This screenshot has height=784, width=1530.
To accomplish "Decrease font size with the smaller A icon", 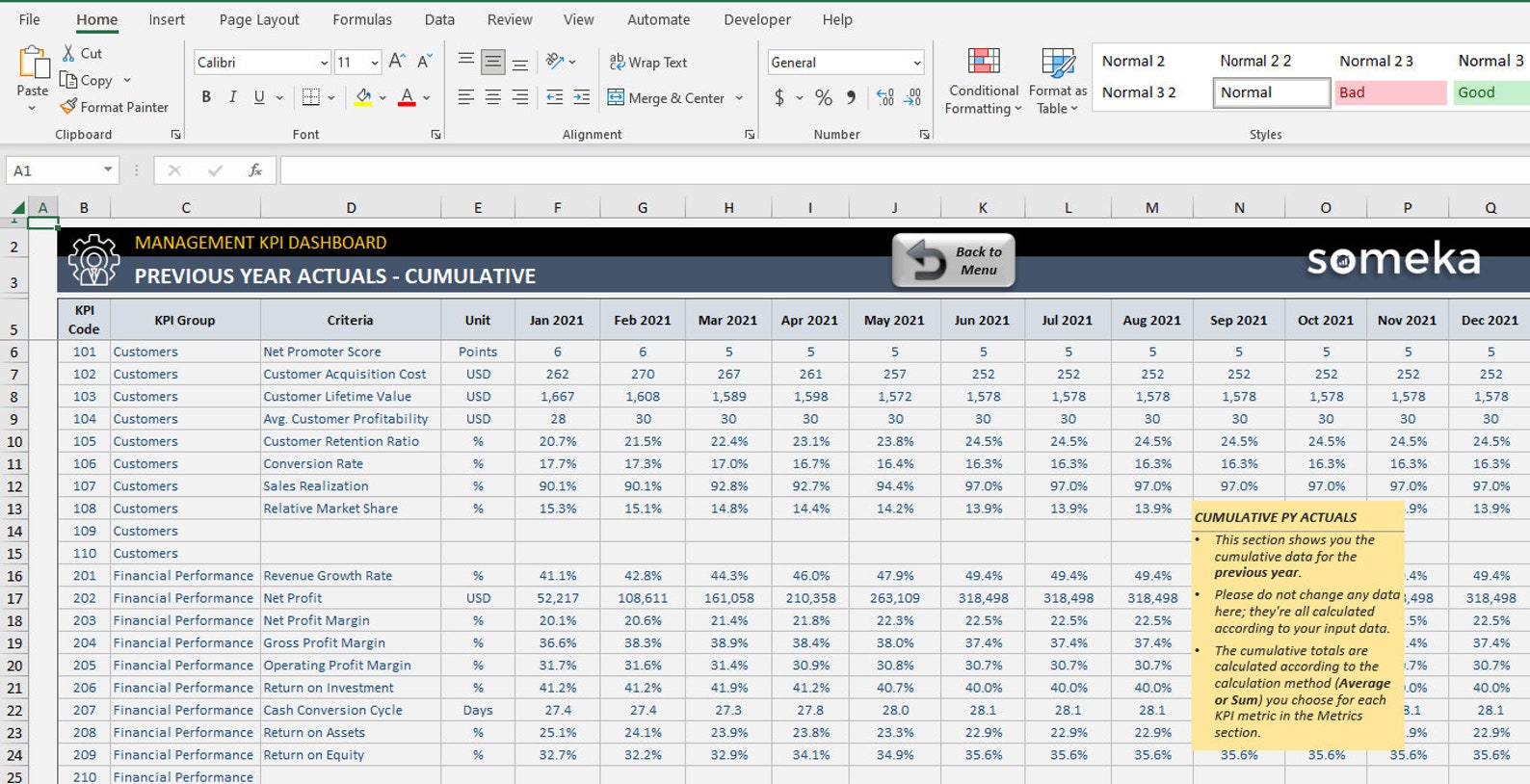I will (x=424, y=62).
